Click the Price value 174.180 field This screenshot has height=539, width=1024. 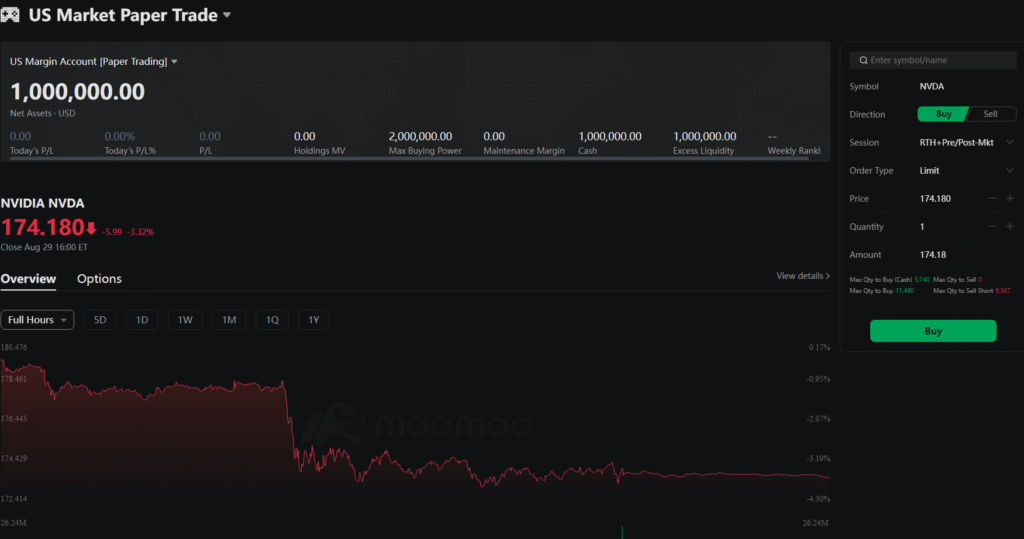(935, 199)
